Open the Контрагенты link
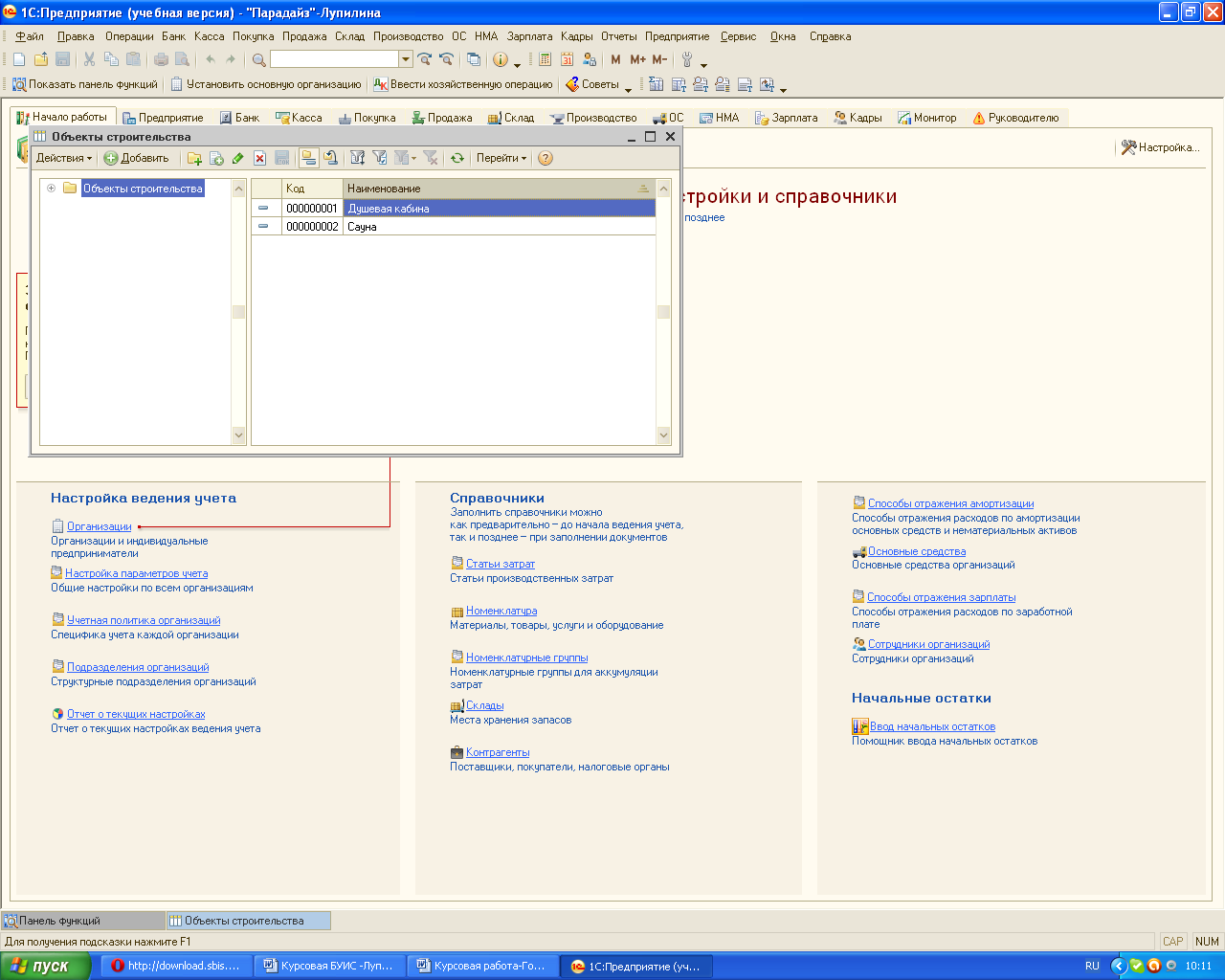1225x980 pixels. [497, 752]
